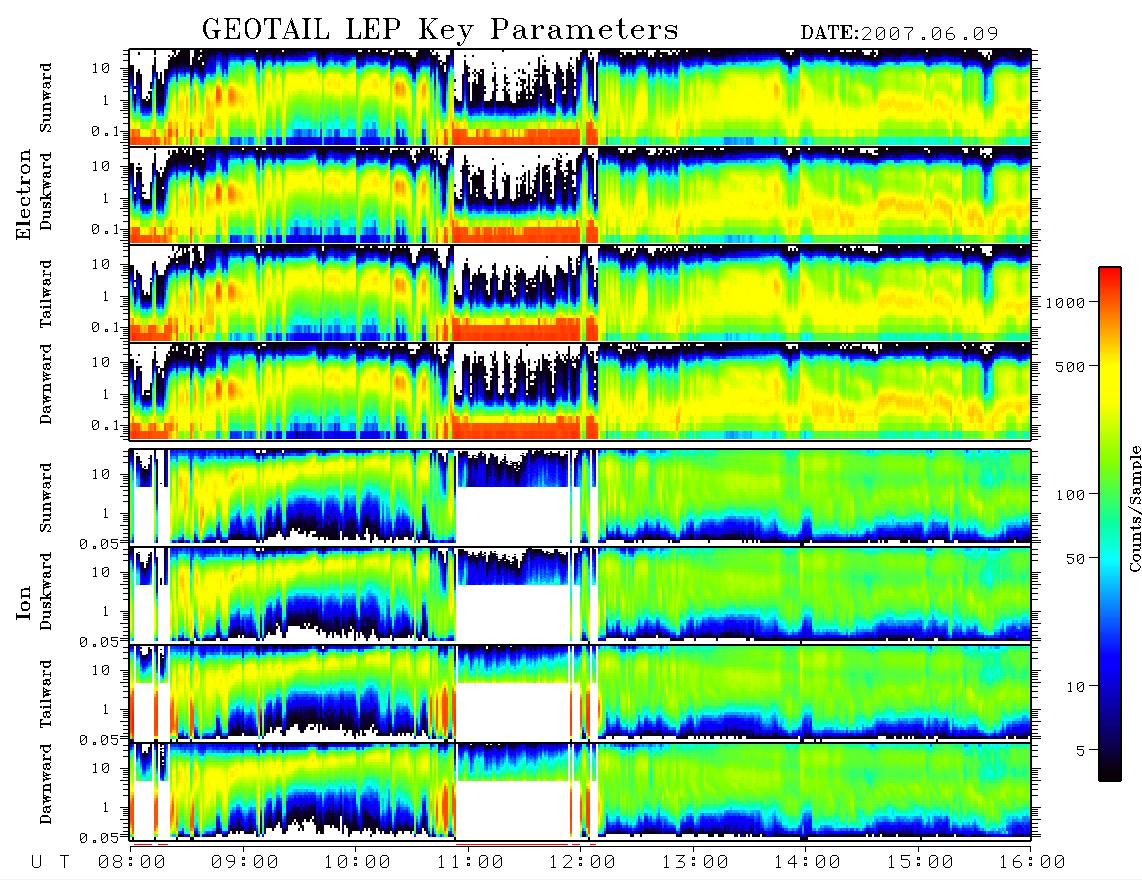Click the 0.1 tick of Electron Sunward axis
This screenshot has width=1142, height=880.
click(x=107, y=131)
